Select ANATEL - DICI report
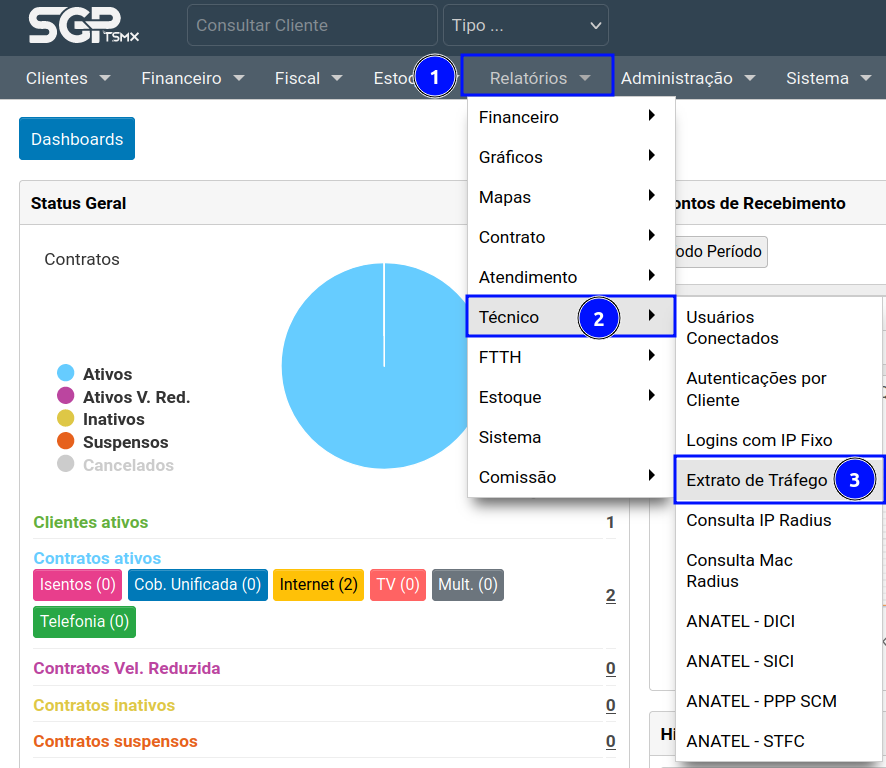 click(x=740, y=621)
